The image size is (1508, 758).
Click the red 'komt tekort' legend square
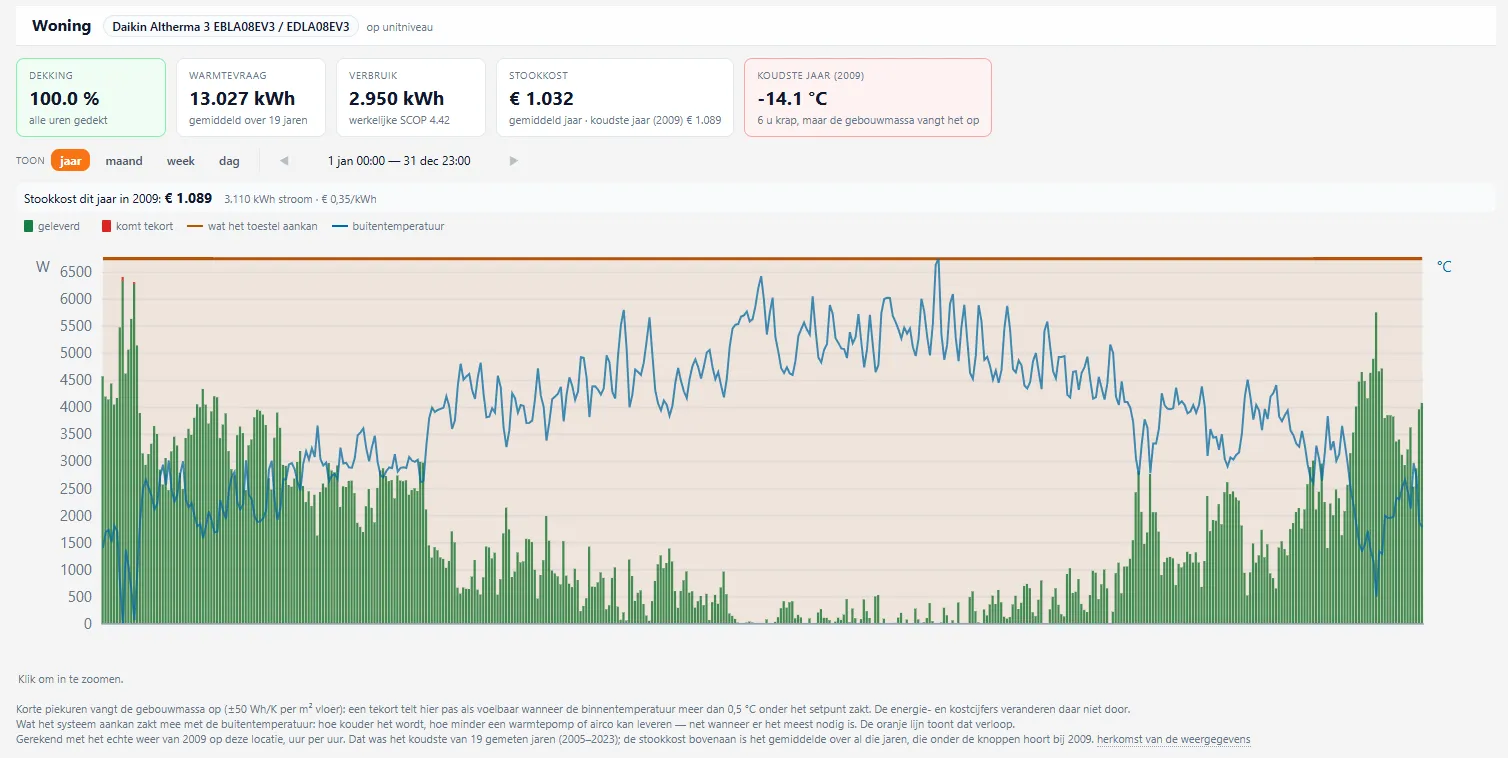(107, 226)
